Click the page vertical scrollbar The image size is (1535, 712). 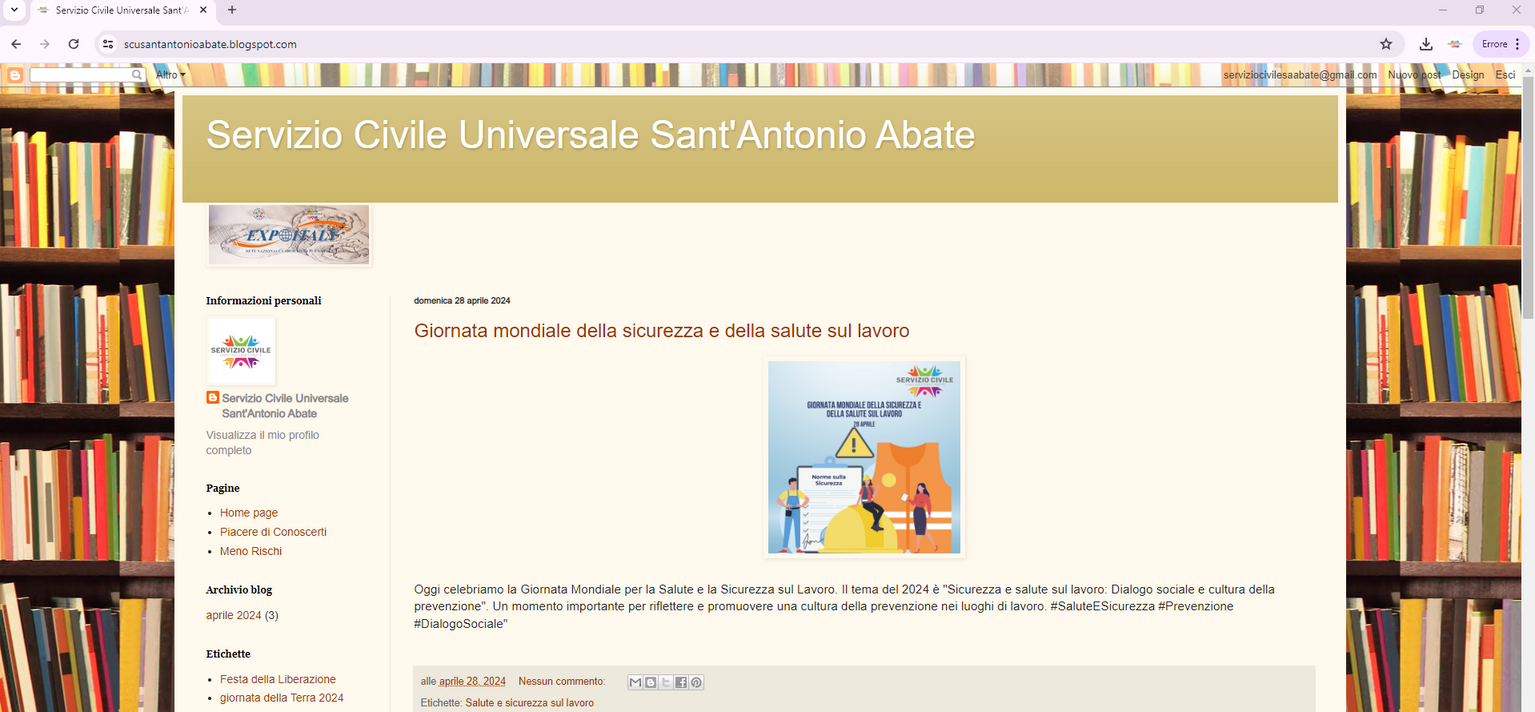[x=1527, y=200]
